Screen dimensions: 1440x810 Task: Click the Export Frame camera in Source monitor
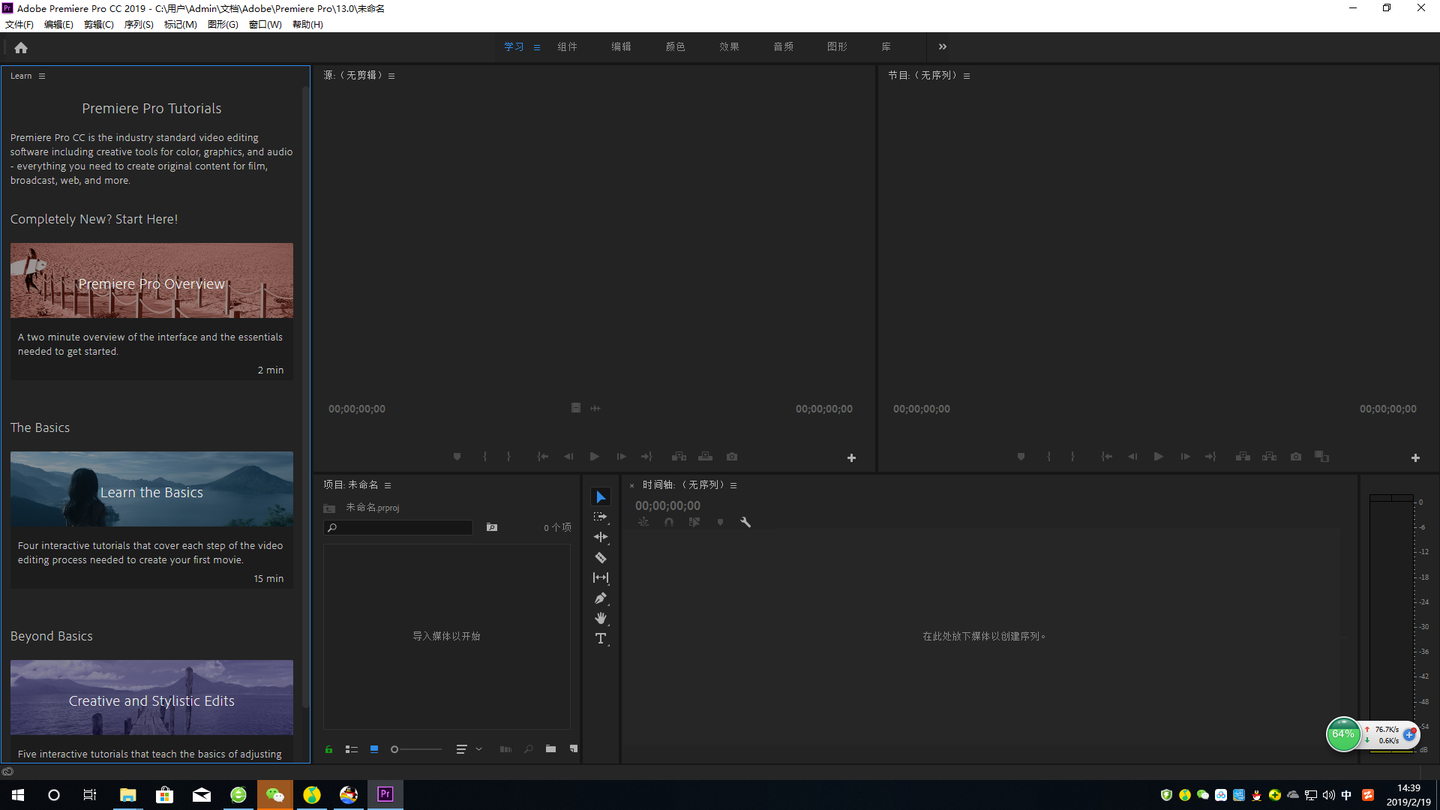(x=732, y=457)
